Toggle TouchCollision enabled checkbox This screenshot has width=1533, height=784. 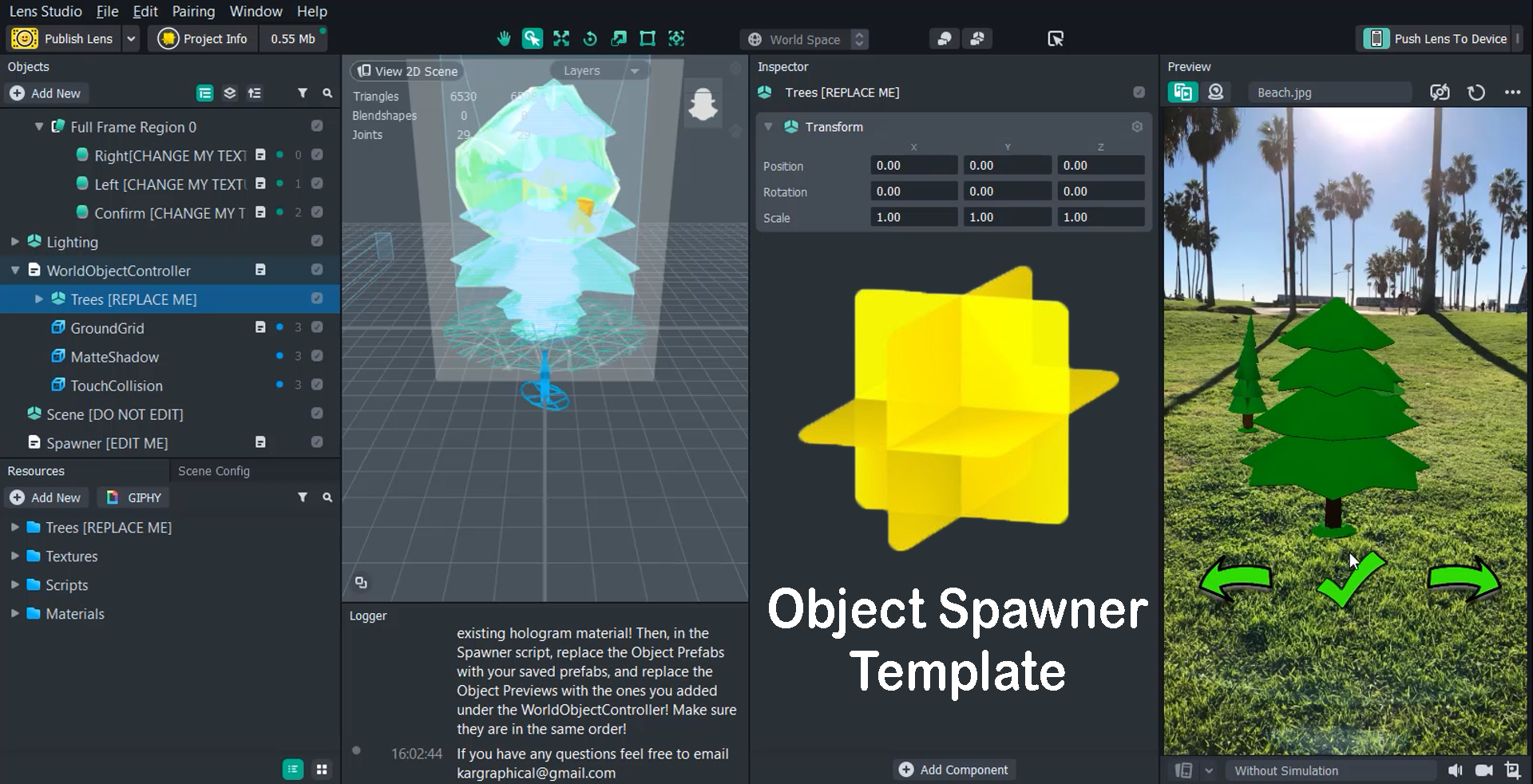317,385
